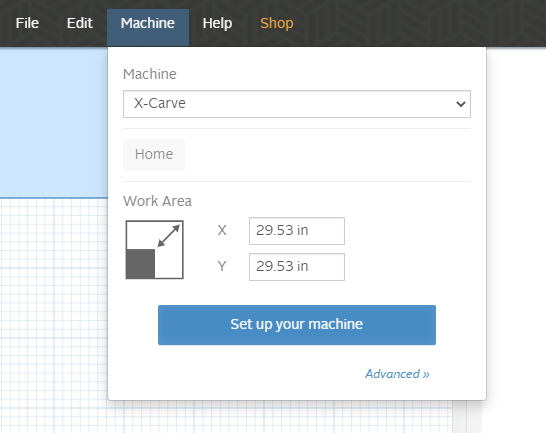Focus the X work area input
Viewport: 546px width, 433px height.
point(297,231)
